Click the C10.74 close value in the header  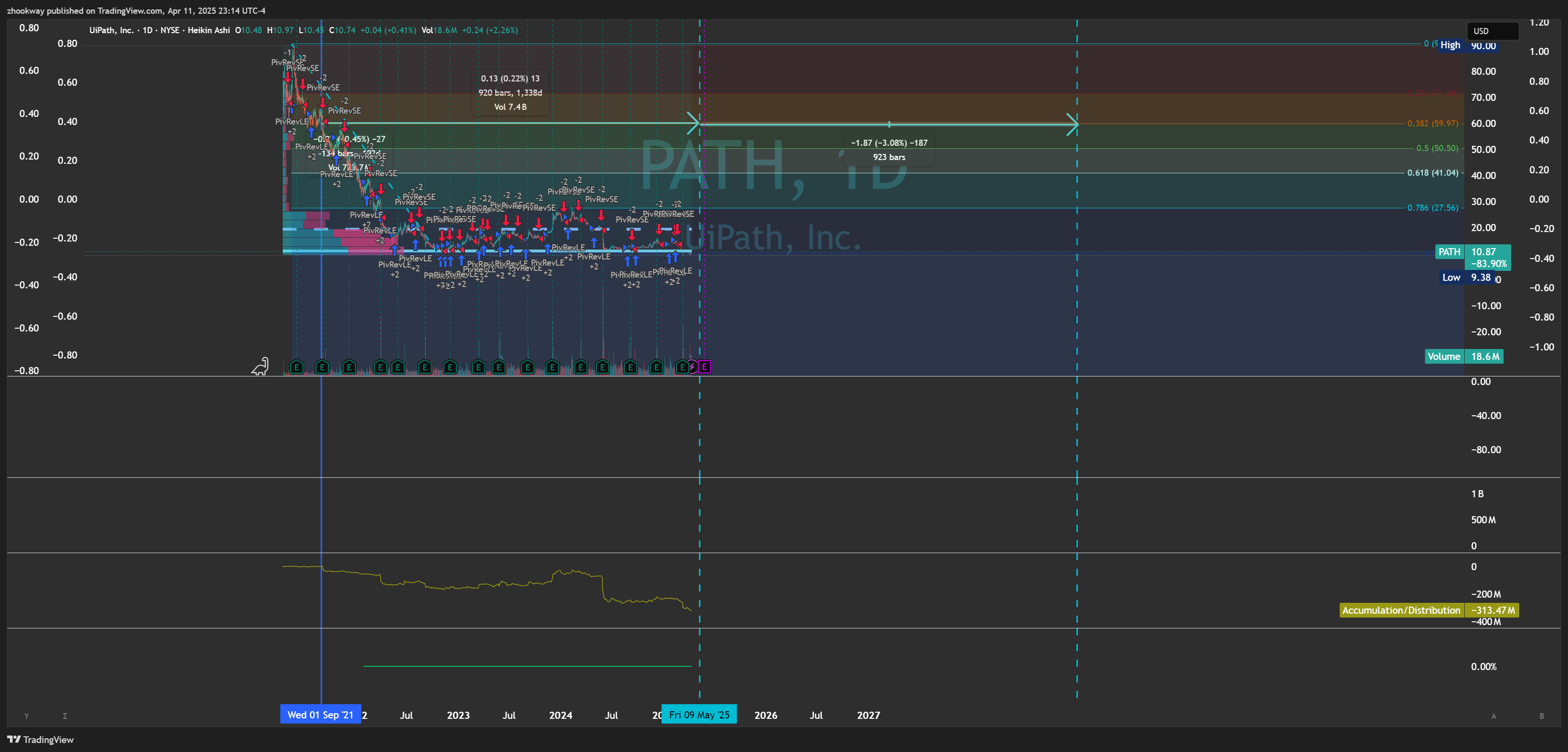342,30
